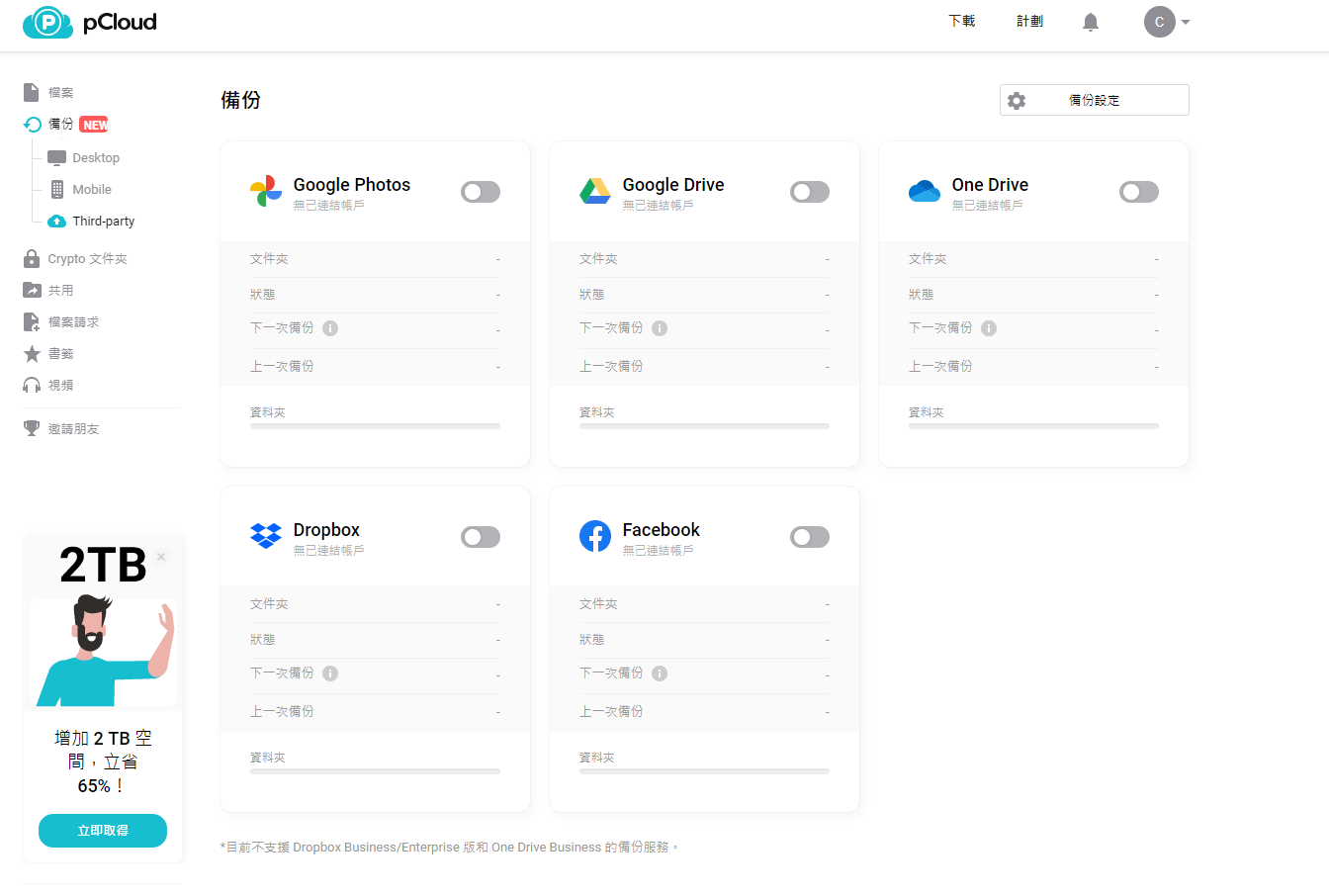Image resolution: width=1329 pixels, height=896 pixels.
Task: Click the 備份設定 button
Action: coord(1094,100)
